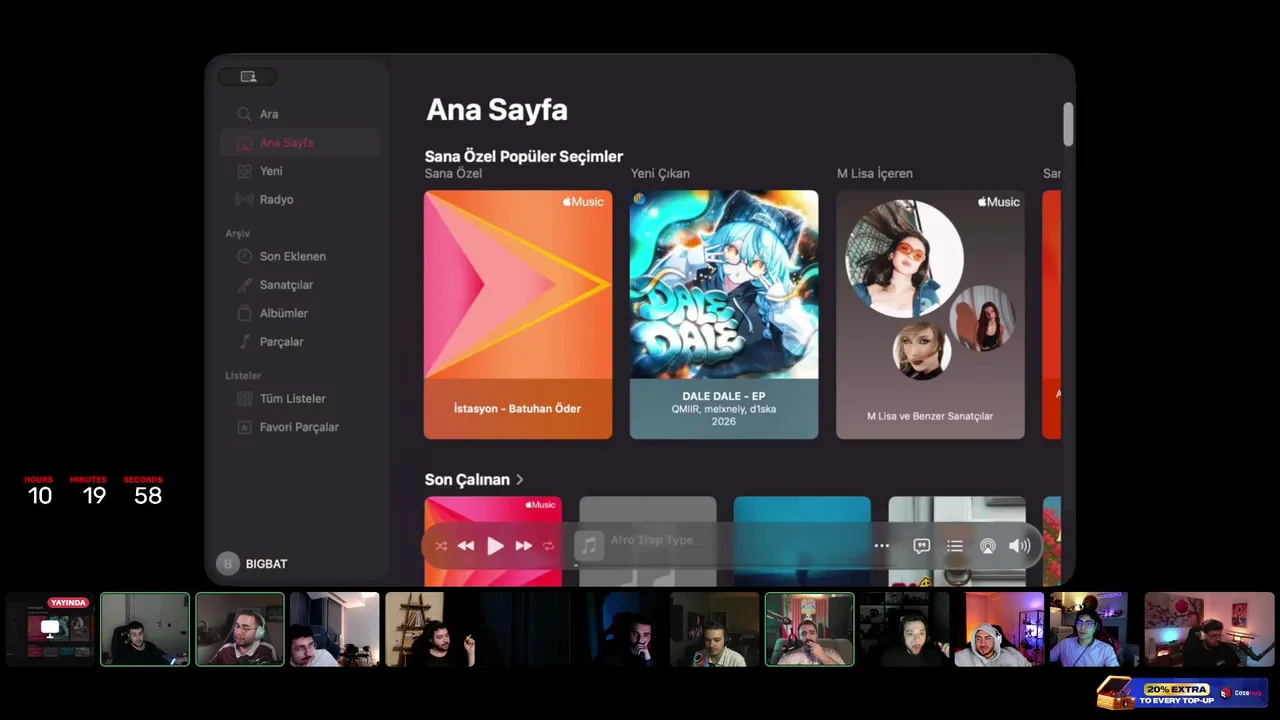Click the music note icon beside Parçalar

244,342
